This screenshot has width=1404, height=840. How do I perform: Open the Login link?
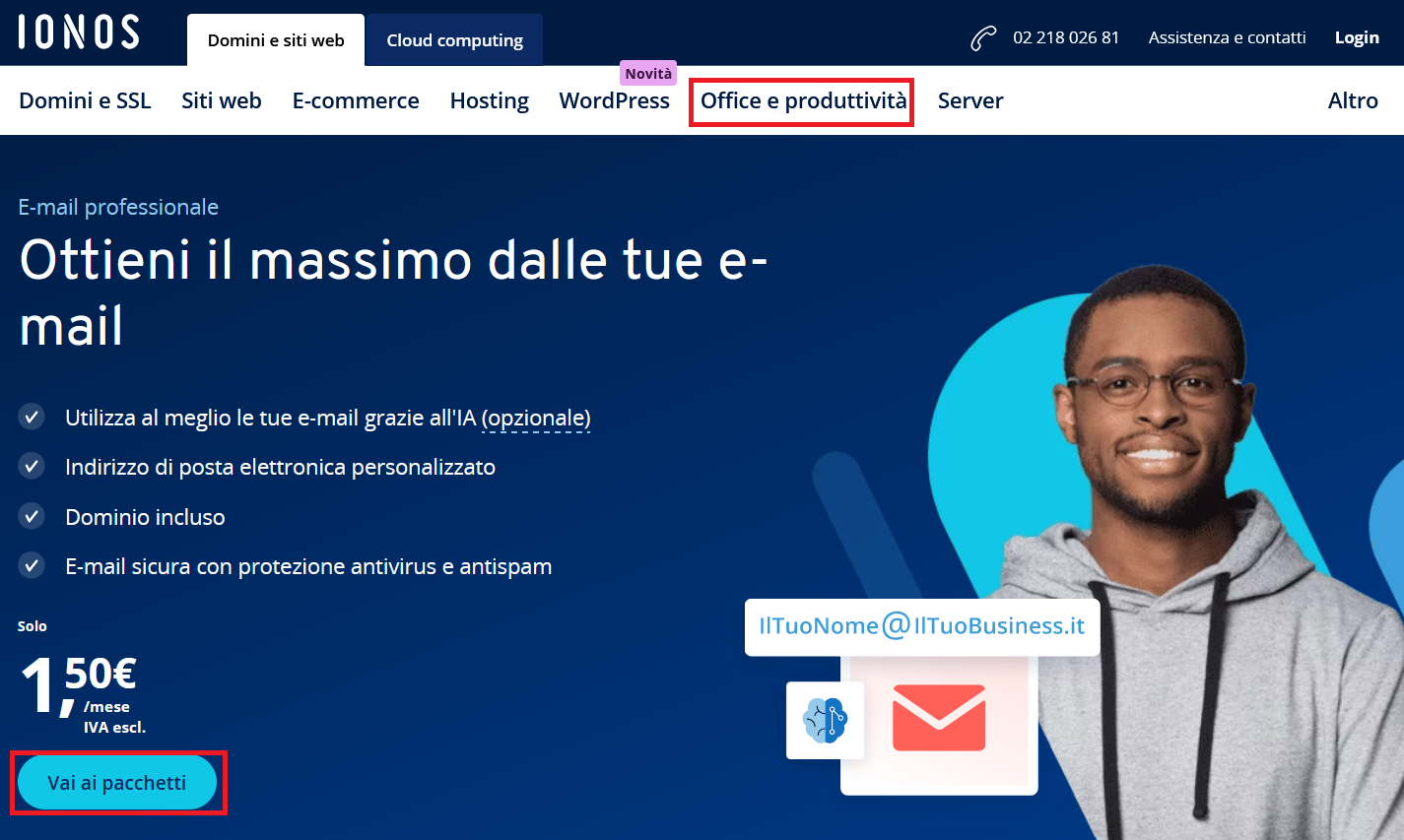[1357, 37]
